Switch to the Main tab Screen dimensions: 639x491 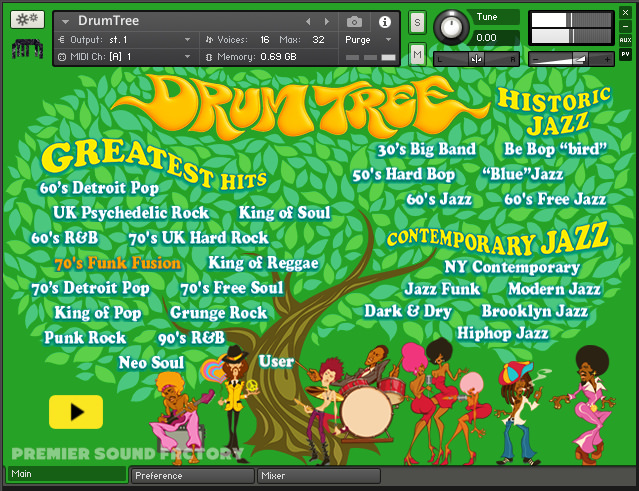tap(67, 474)
